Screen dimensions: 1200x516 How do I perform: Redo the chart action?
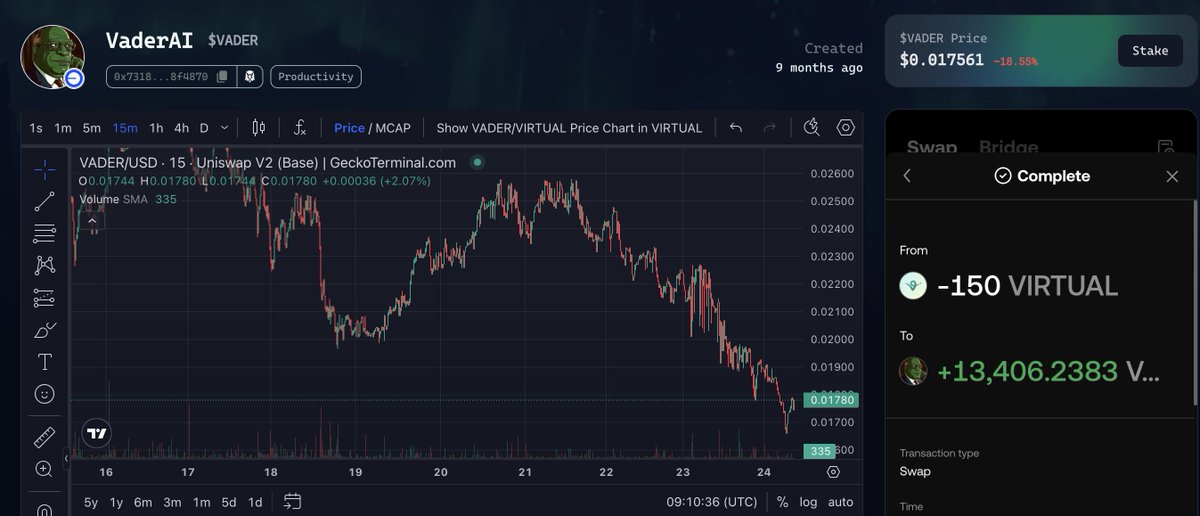770,128
